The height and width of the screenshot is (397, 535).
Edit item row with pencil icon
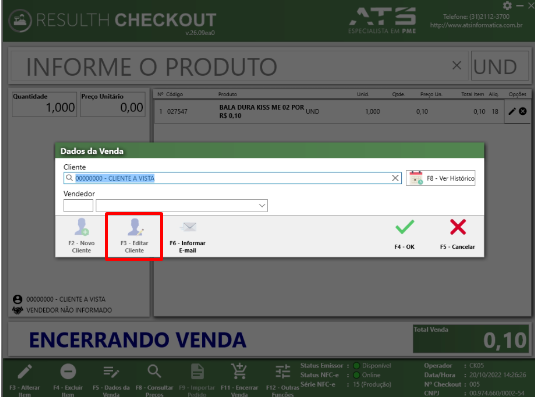(x=512, y=111)
